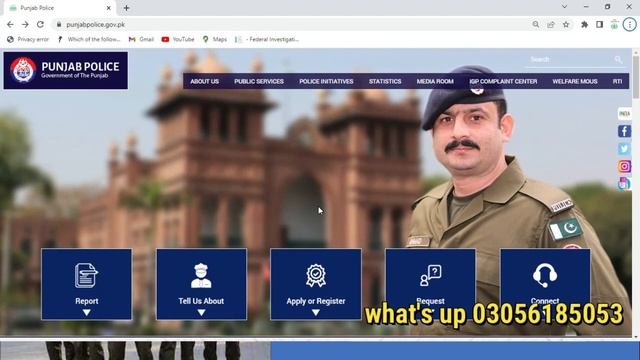Open the Gmail bookmark
Screen dimensions: 640x360
(x=141, y=40)
